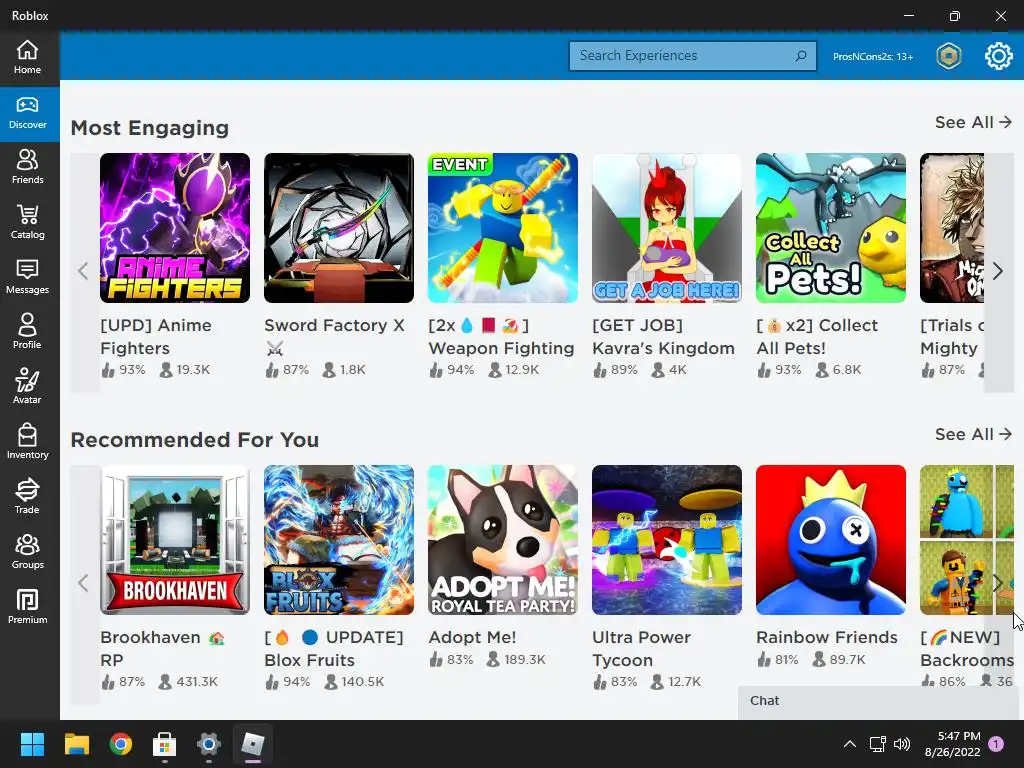Open the Premium page
The image size is (1024, 768).
tap(27, 607)
